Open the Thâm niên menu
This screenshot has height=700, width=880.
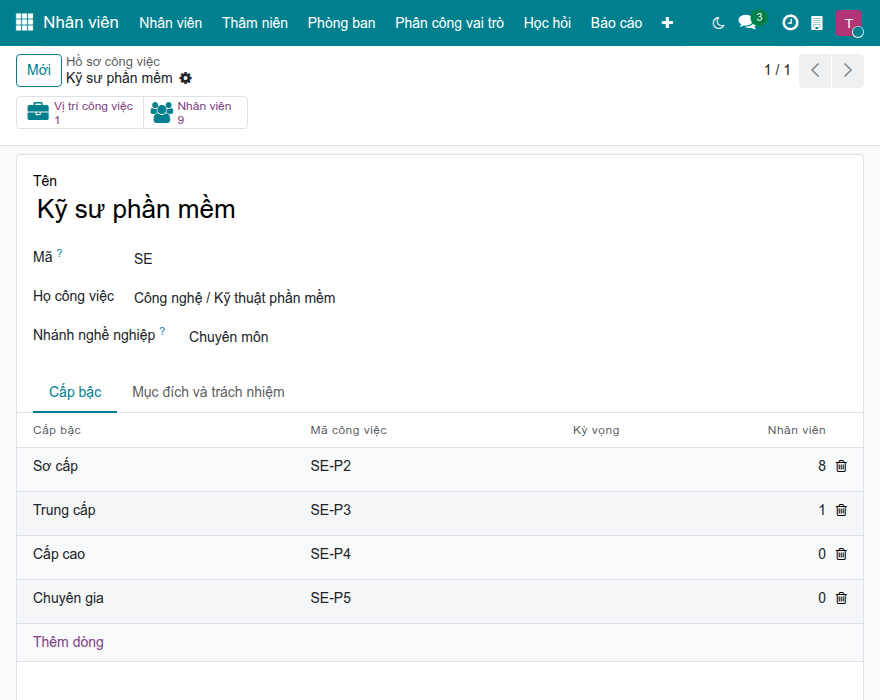255,23
